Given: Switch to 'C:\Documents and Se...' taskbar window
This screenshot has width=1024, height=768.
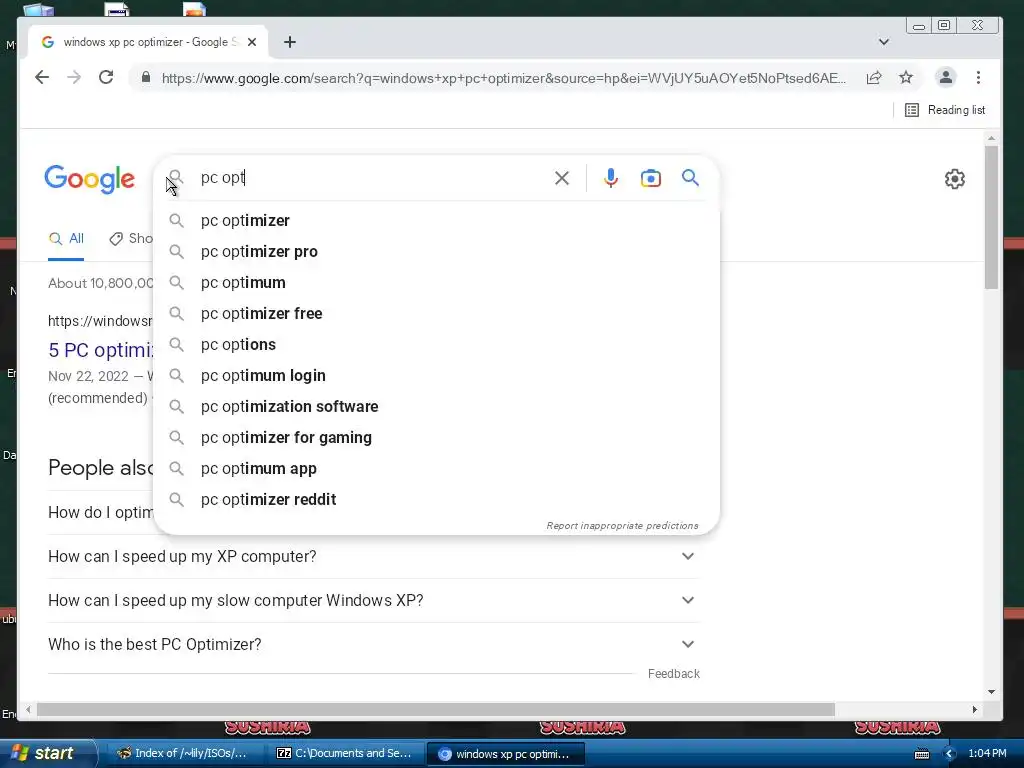Looking at the screenshot, I should click(344, 754).
